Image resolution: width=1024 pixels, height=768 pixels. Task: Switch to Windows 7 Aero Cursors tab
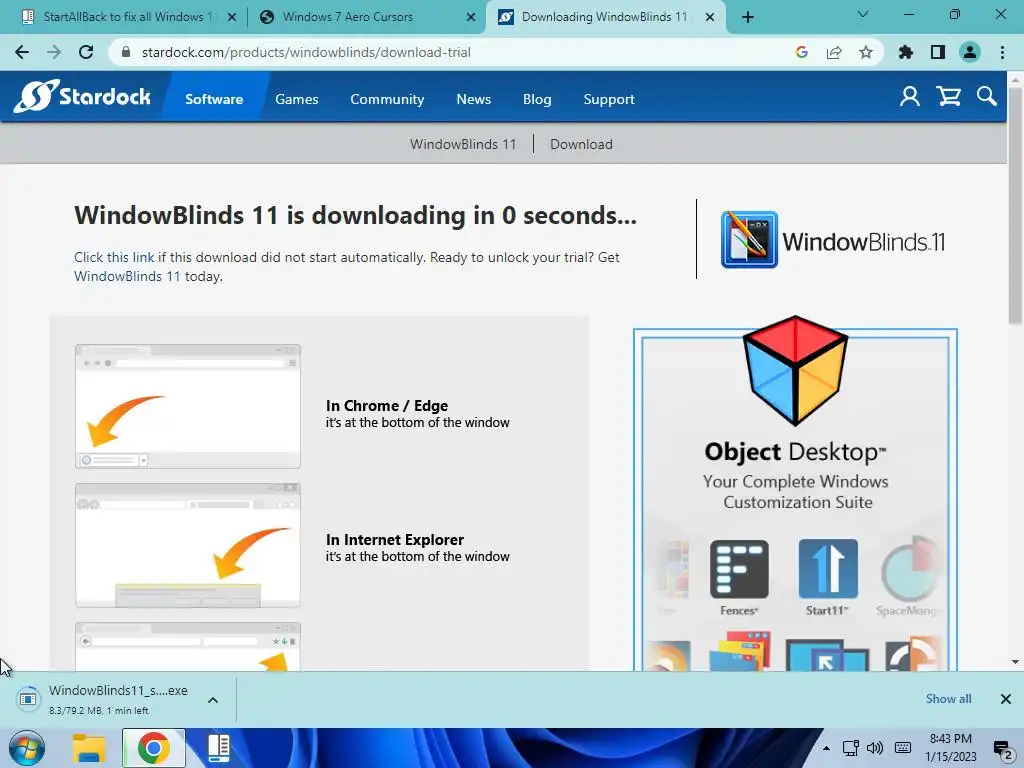pyautogui.click(x=368, y=17)
